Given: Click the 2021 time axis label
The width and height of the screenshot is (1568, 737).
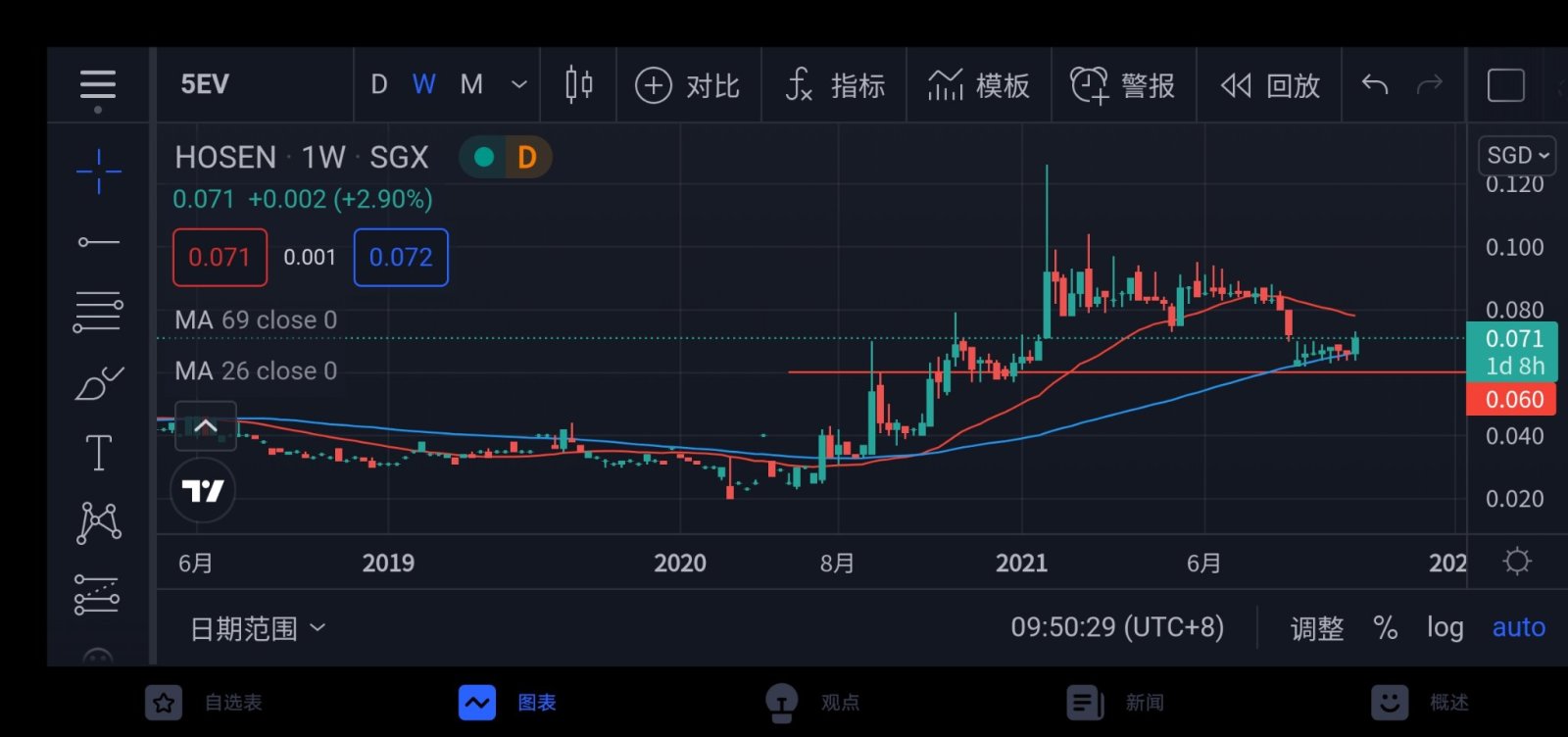Looking at the screenshot, I should click(1021, 564).
